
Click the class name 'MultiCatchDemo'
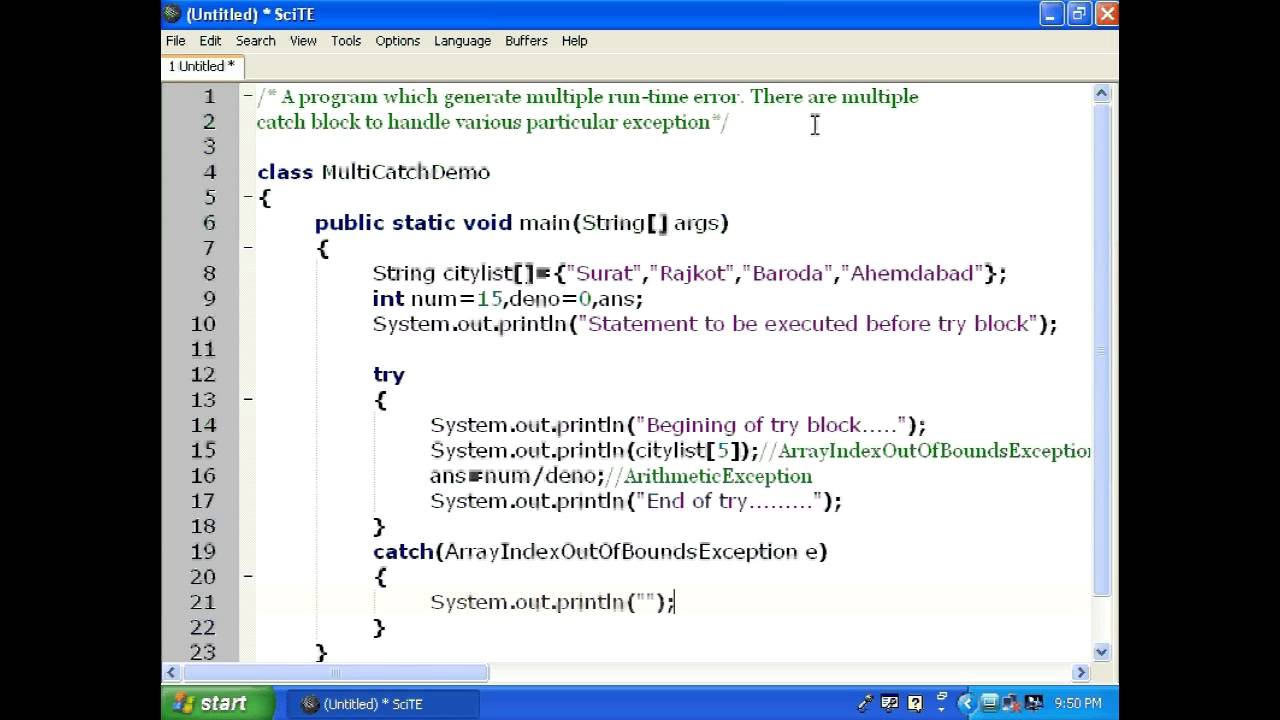point(406,172)
